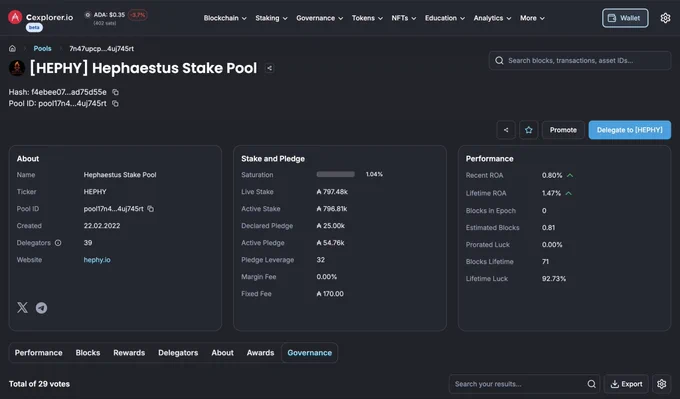Viewport: 680px width, 399px height.
Task: Click the Lifetime Luck value 92.73%
Action: point(554,278)
